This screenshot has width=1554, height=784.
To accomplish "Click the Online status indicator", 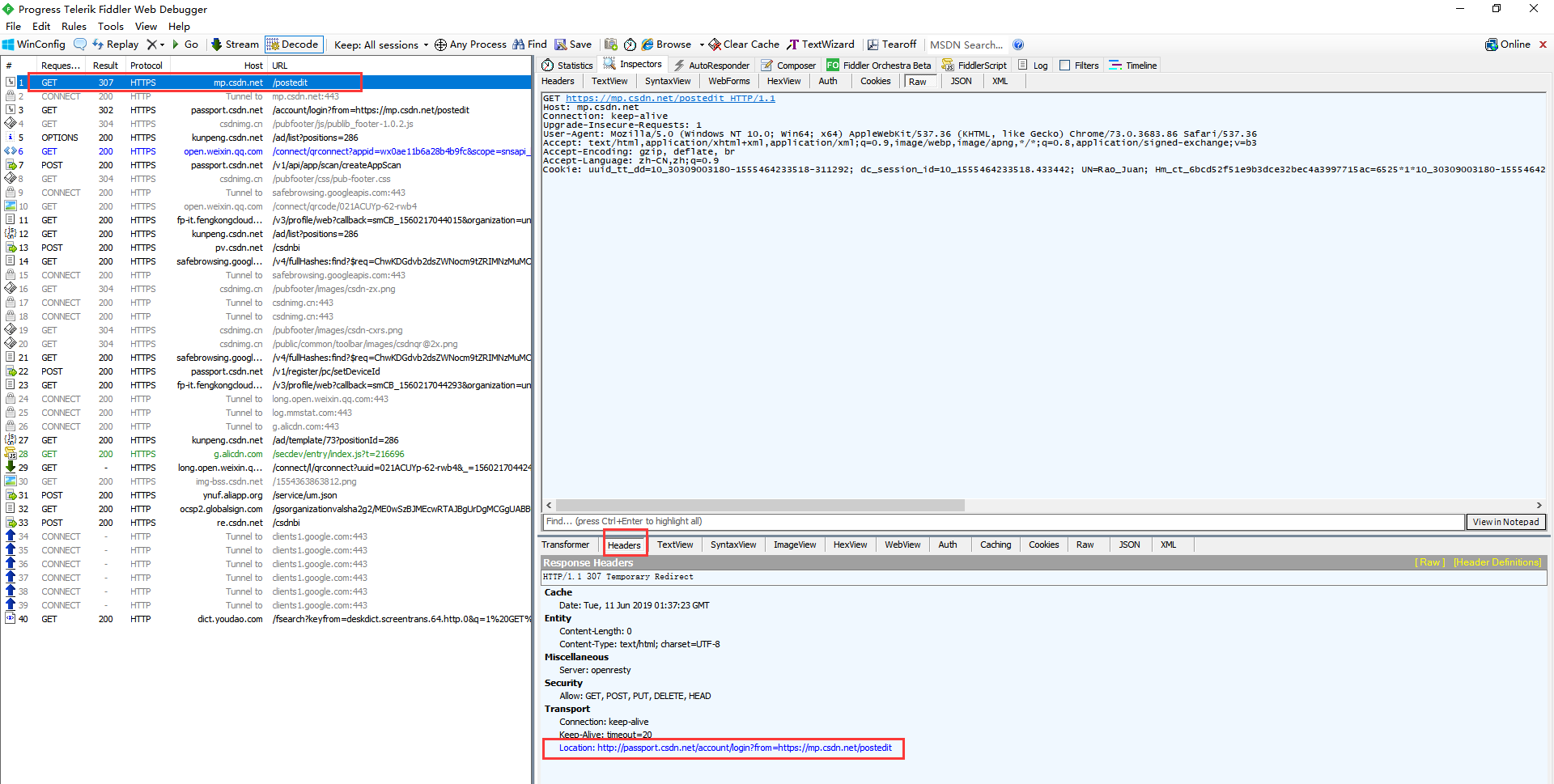I will tap(1508, 44).
